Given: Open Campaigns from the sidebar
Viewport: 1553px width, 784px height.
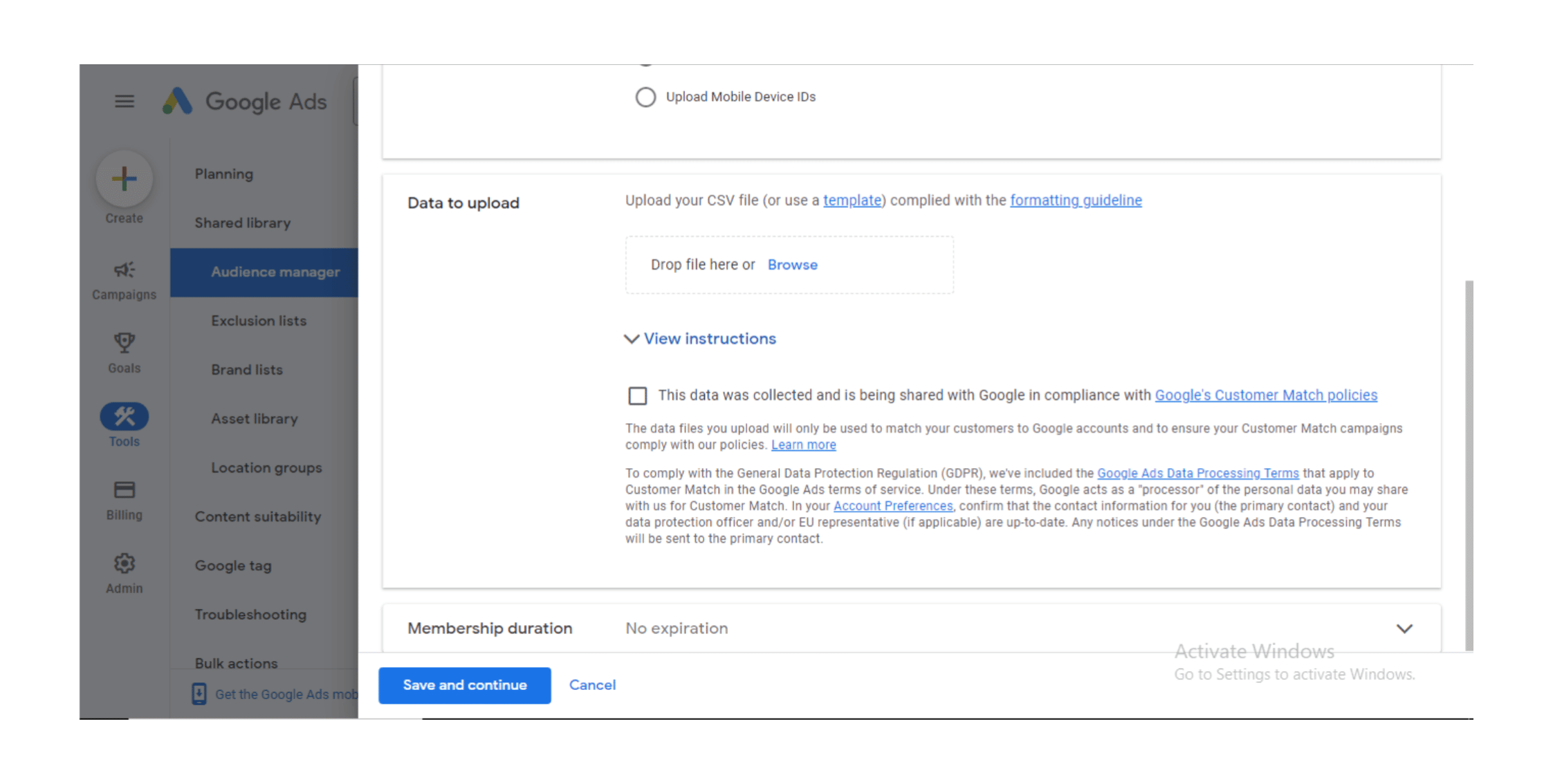Looking at the screenshot, I should pyautogui.click(x=124, y=270).
